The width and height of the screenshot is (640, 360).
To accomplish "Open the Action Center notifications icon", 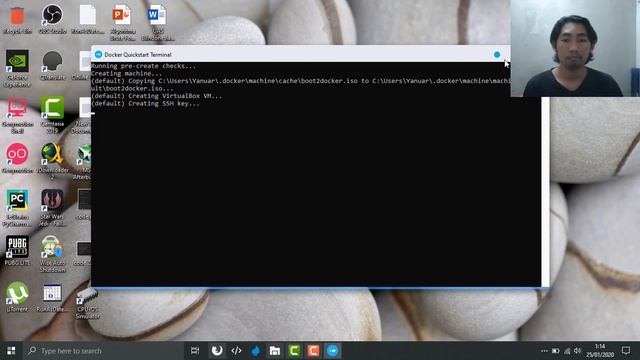I will pos(626,351).
